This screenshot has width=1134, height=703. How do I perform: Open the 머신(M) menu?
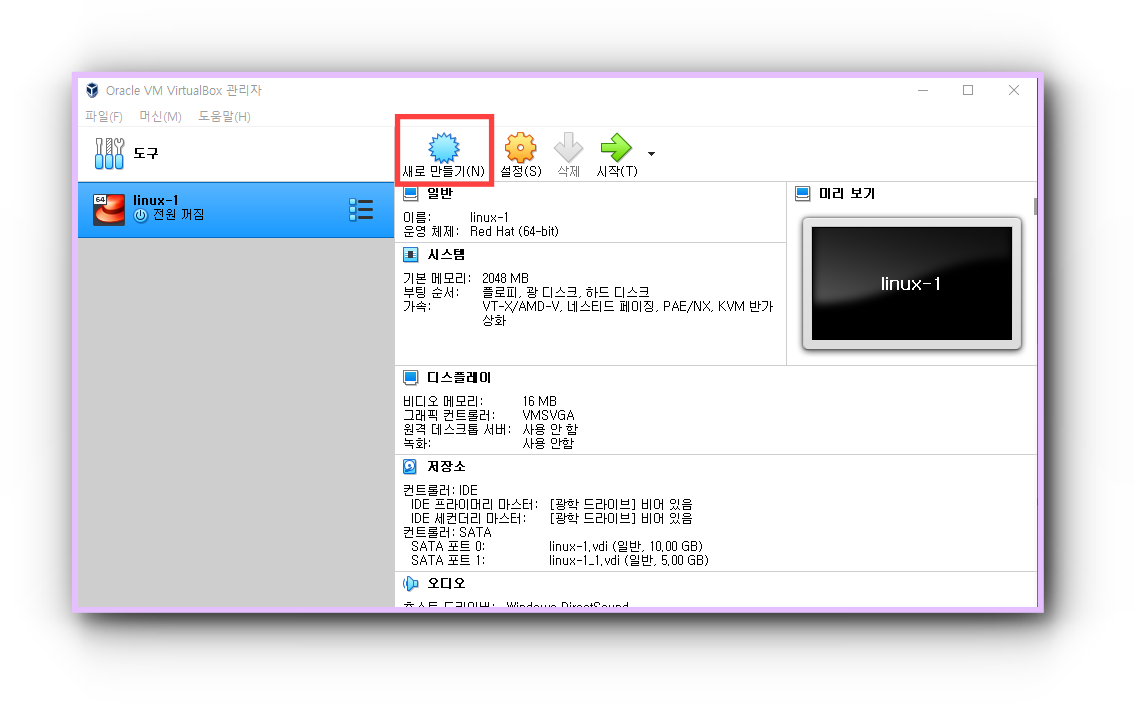coord(160,116)
